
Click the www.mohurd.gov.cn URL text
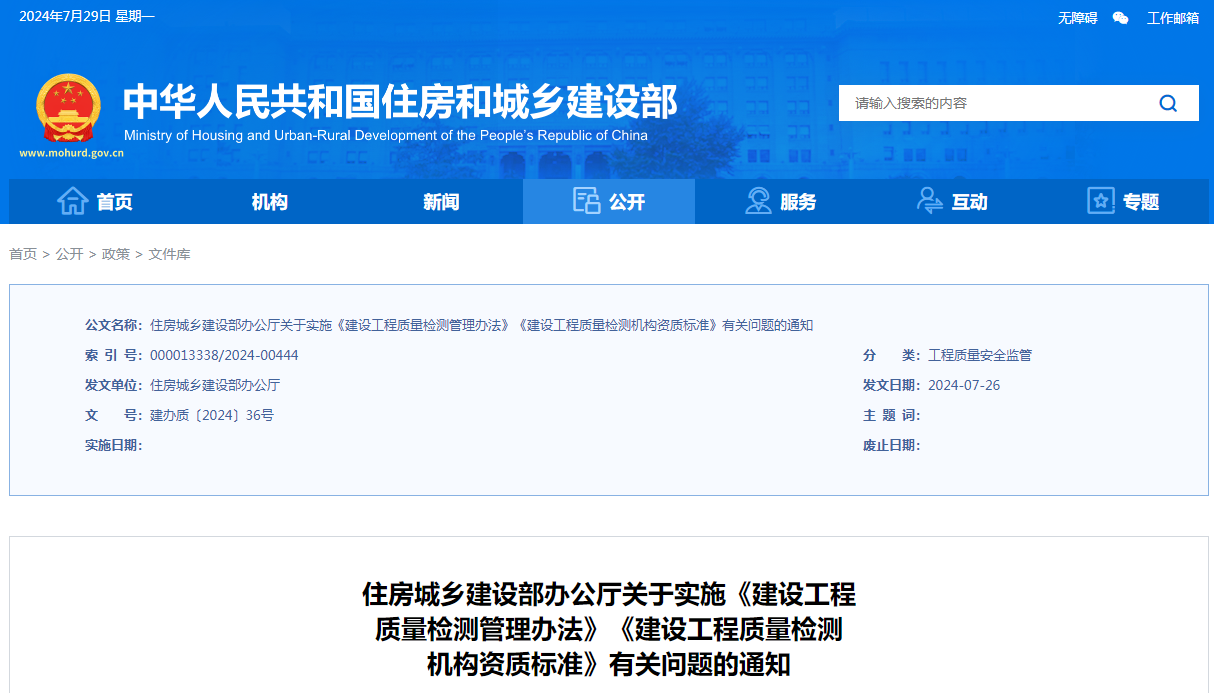71,154
